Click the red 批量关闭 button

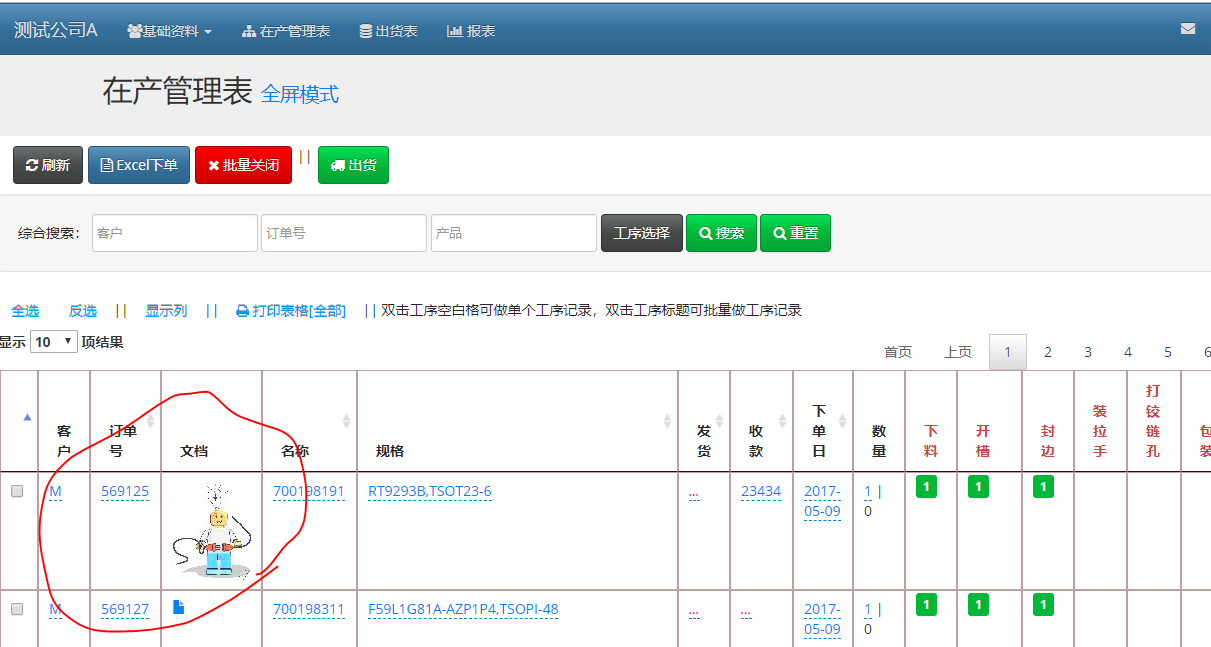[x=243, y=165]
